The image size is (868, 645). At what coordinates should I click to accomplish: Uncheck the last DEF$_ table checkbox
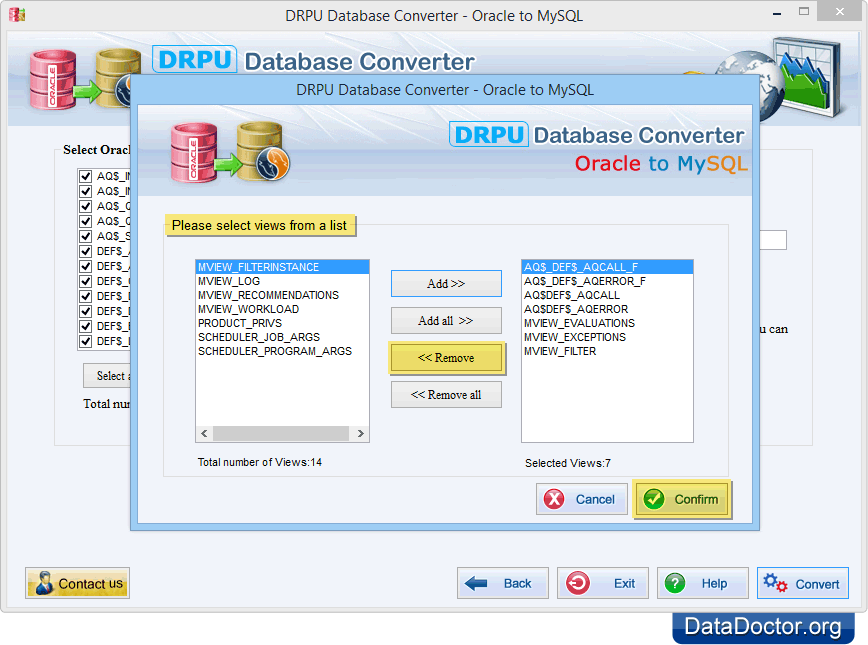(x=85, y=340)
